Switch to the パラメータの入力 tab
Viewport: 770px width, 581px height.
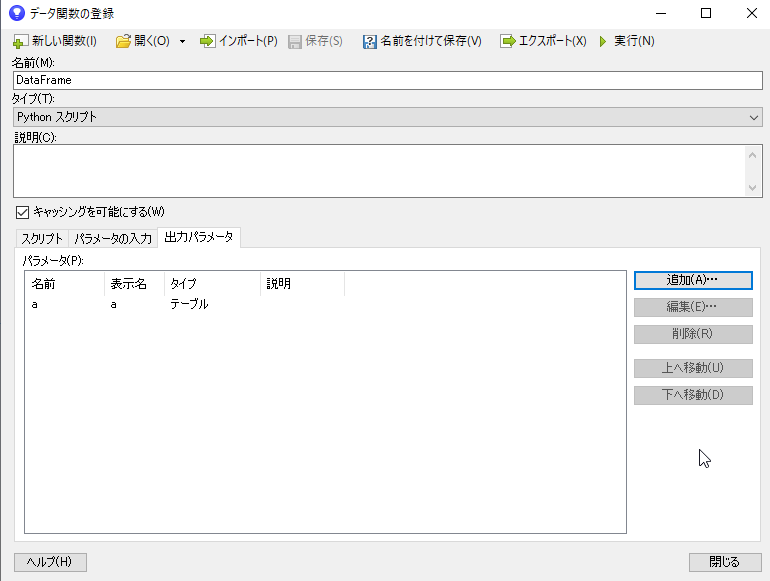(112, 238)
